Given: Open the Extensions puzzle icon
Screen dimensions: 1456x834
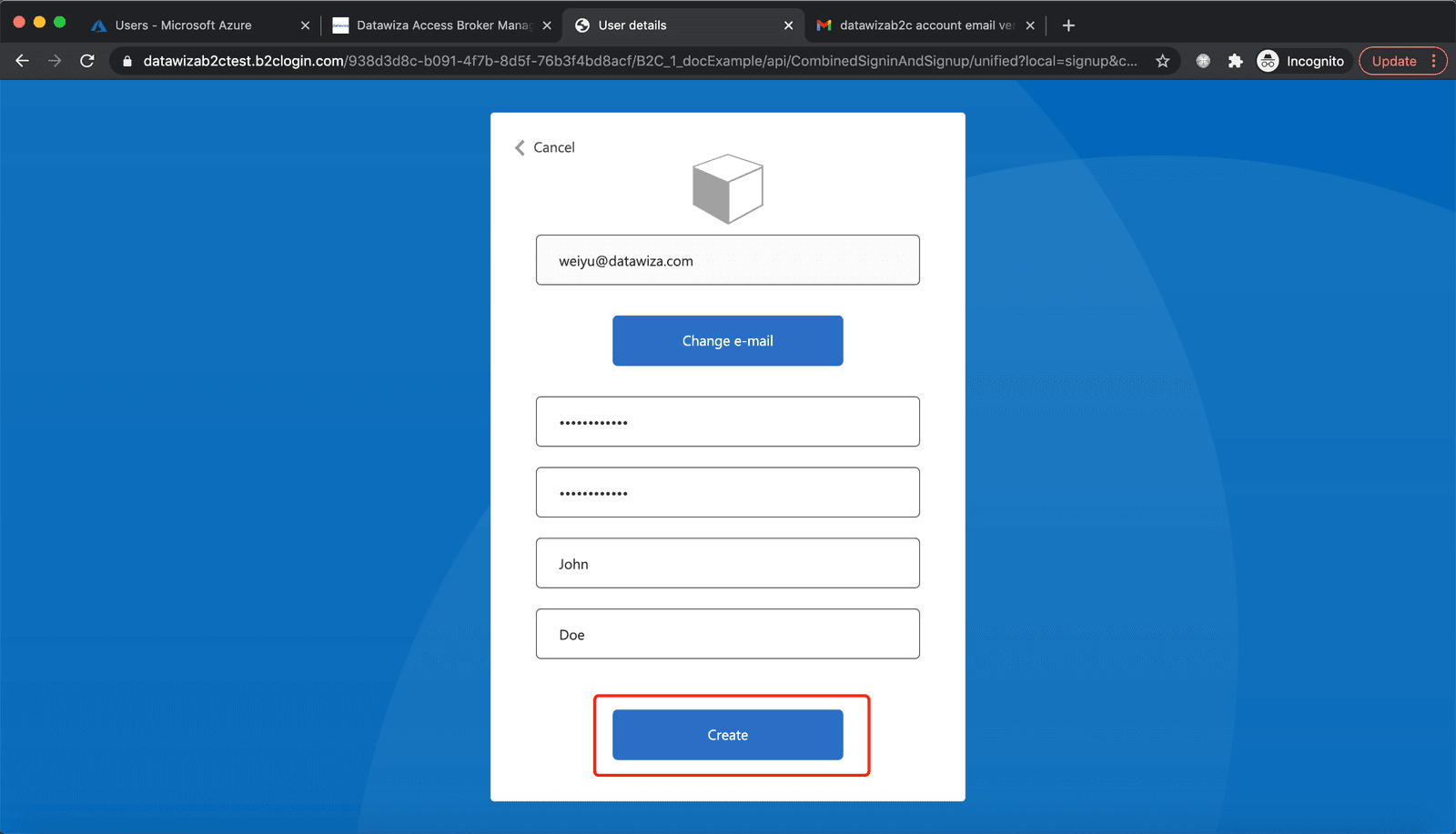Looking at the screenshot, I should pyautogui.click(x=1235, y=61).
